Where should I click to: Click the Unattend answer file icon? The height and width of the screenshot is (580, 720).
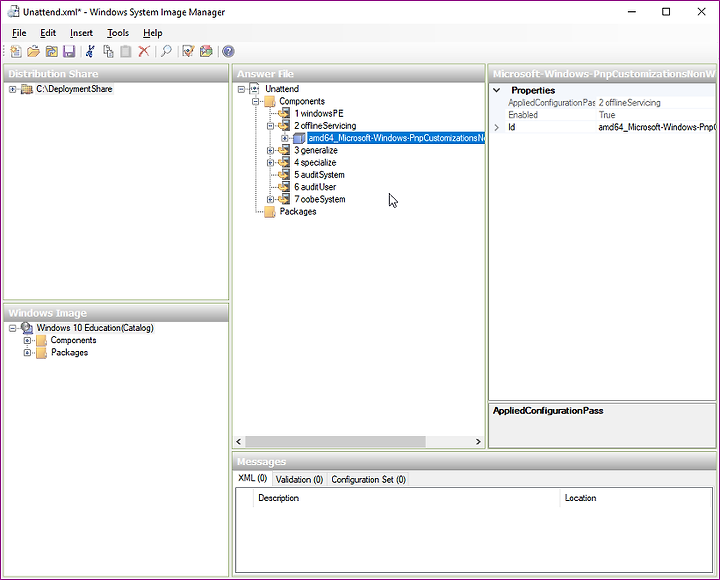pos(254,89)
